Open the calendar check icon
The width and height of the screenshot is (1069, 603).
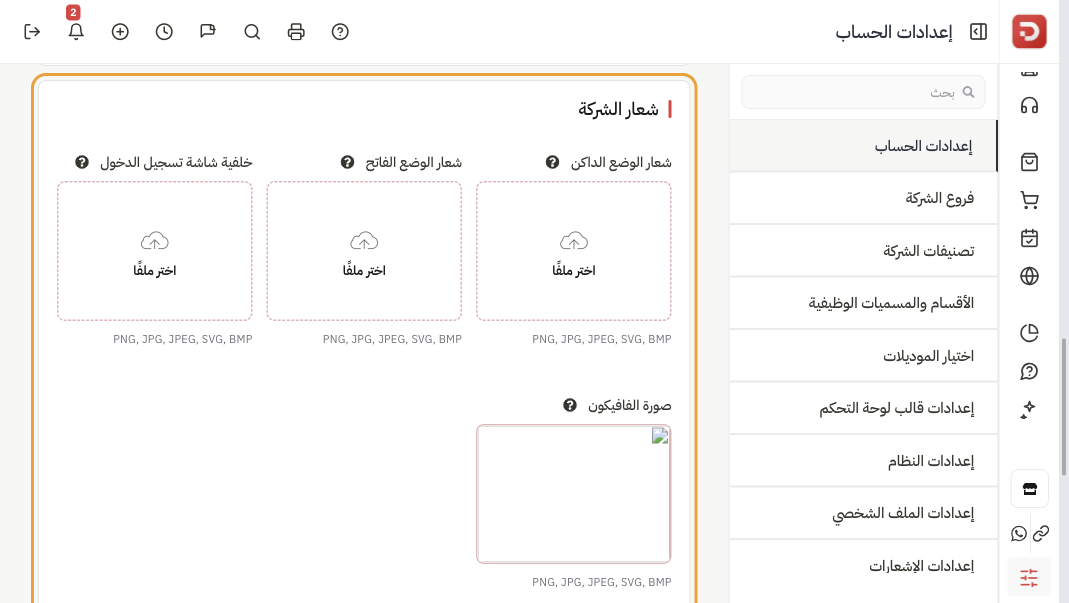[1029, 238]
